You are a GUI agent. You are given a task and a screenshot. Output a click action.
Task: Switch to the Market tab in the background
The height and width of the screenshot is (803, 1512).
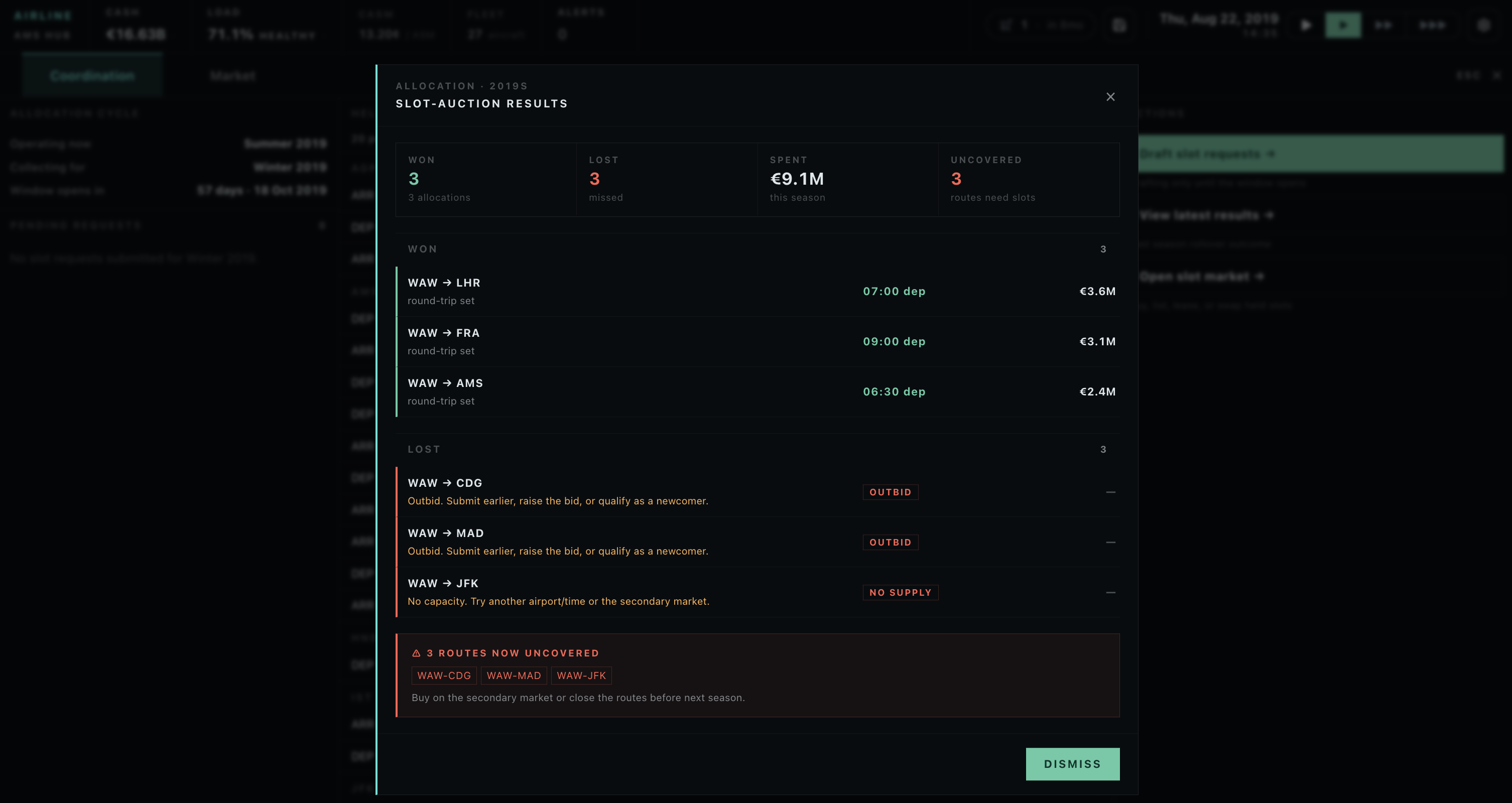click(x=232, y=76)
